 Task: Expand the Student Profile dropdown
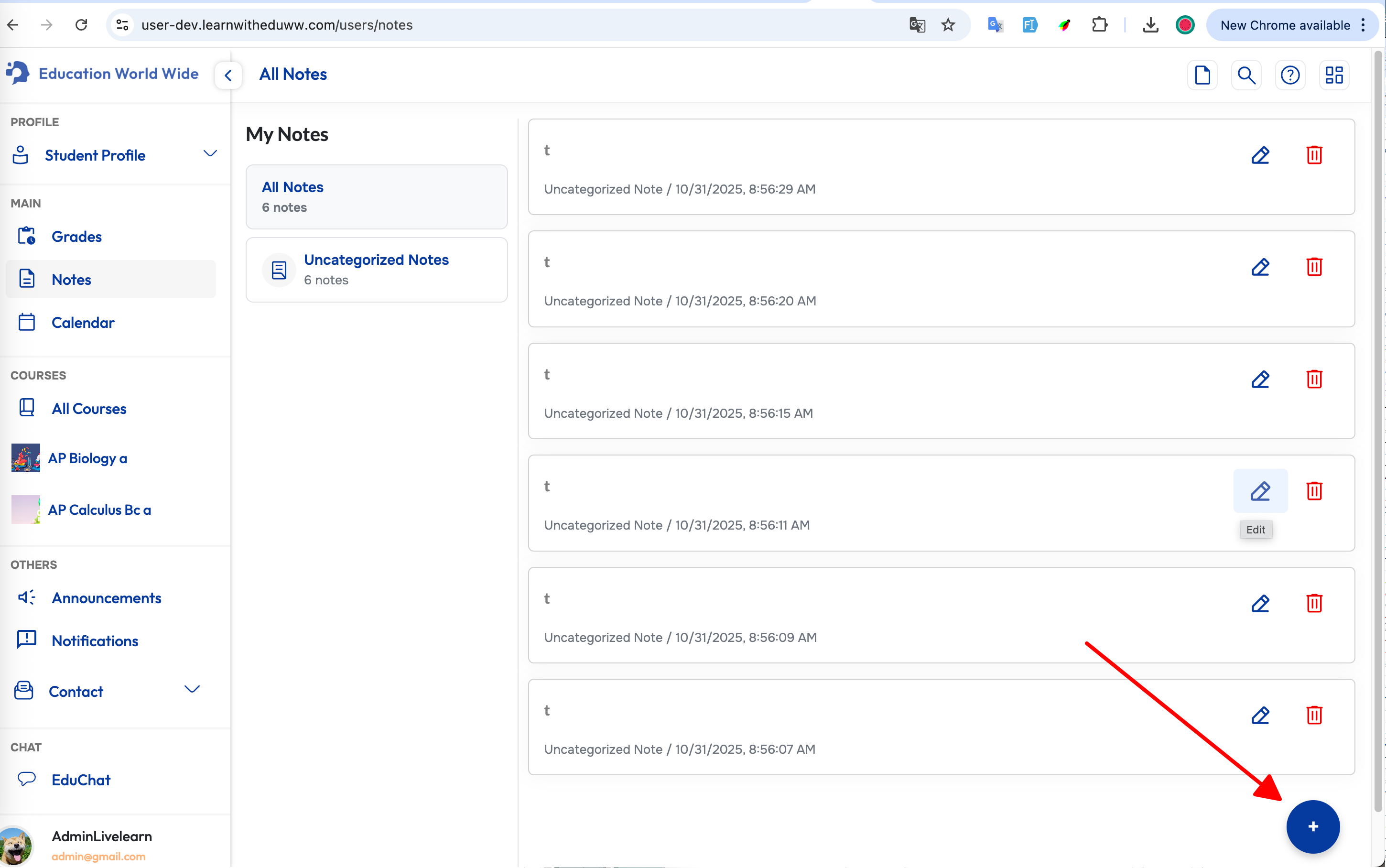click(x=210, y=154)
